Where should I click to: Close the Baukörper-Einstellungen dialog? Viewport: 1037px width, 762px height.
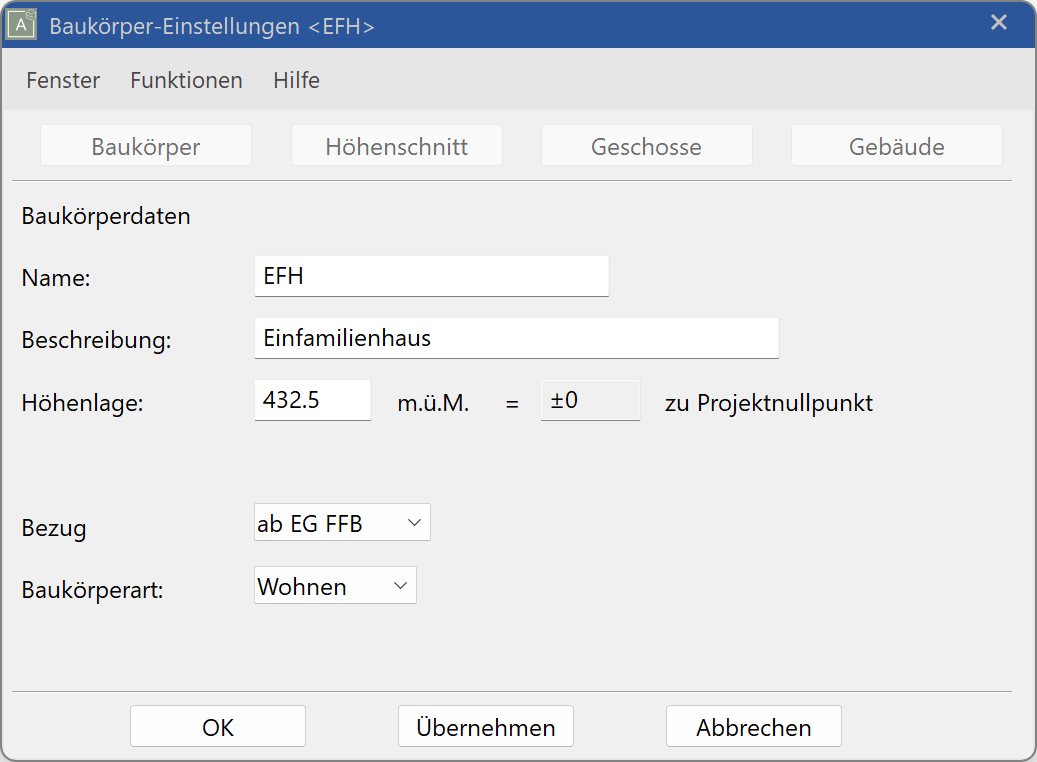998,23
